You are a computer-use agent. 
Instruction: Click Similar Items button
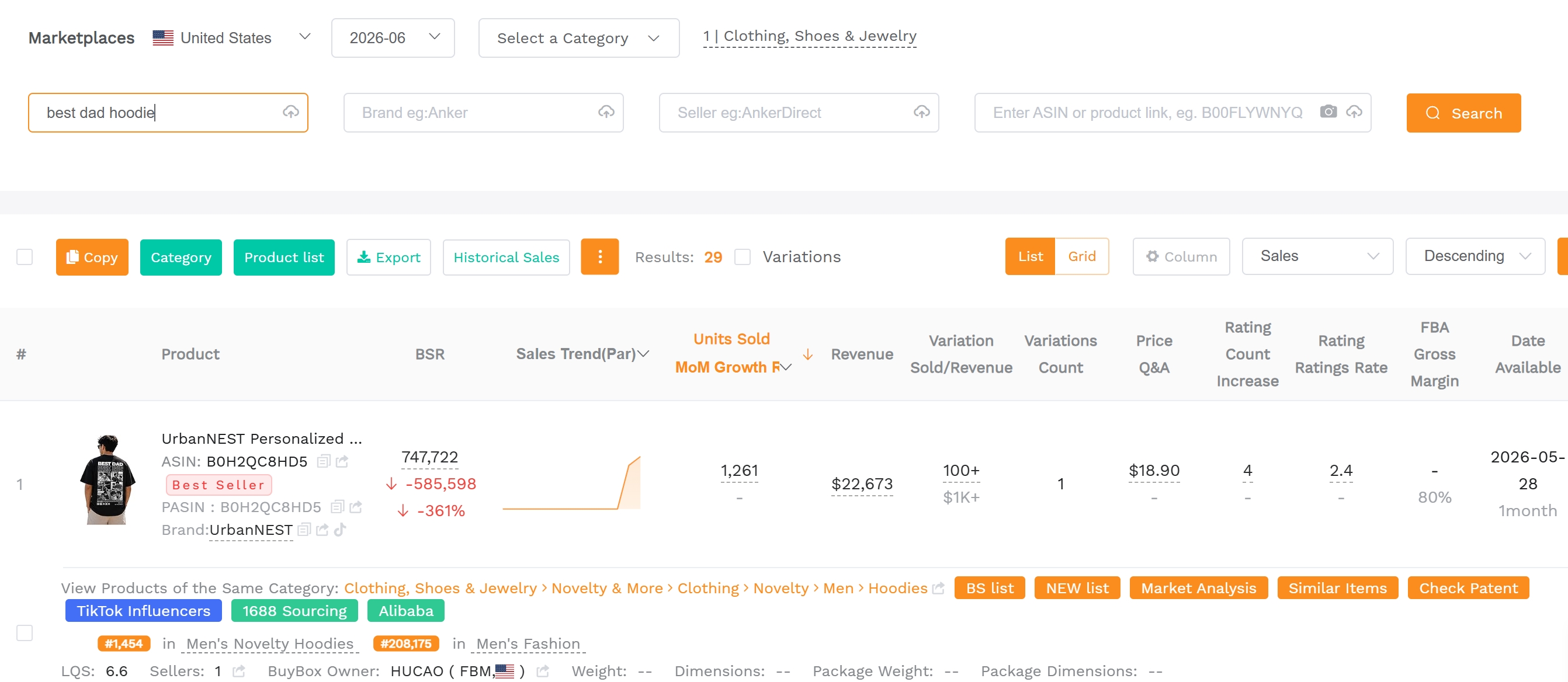click(1337, 588)
